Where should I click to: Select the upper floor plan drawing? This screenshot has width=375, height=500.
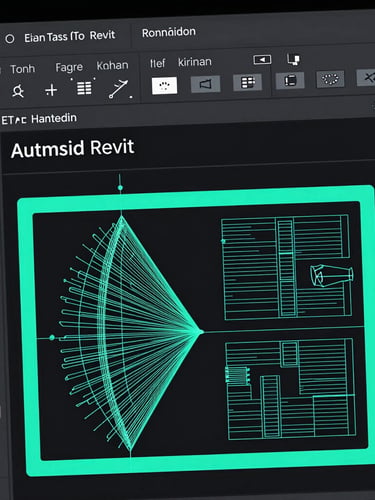pyautogui.click(x=286, y=268)
